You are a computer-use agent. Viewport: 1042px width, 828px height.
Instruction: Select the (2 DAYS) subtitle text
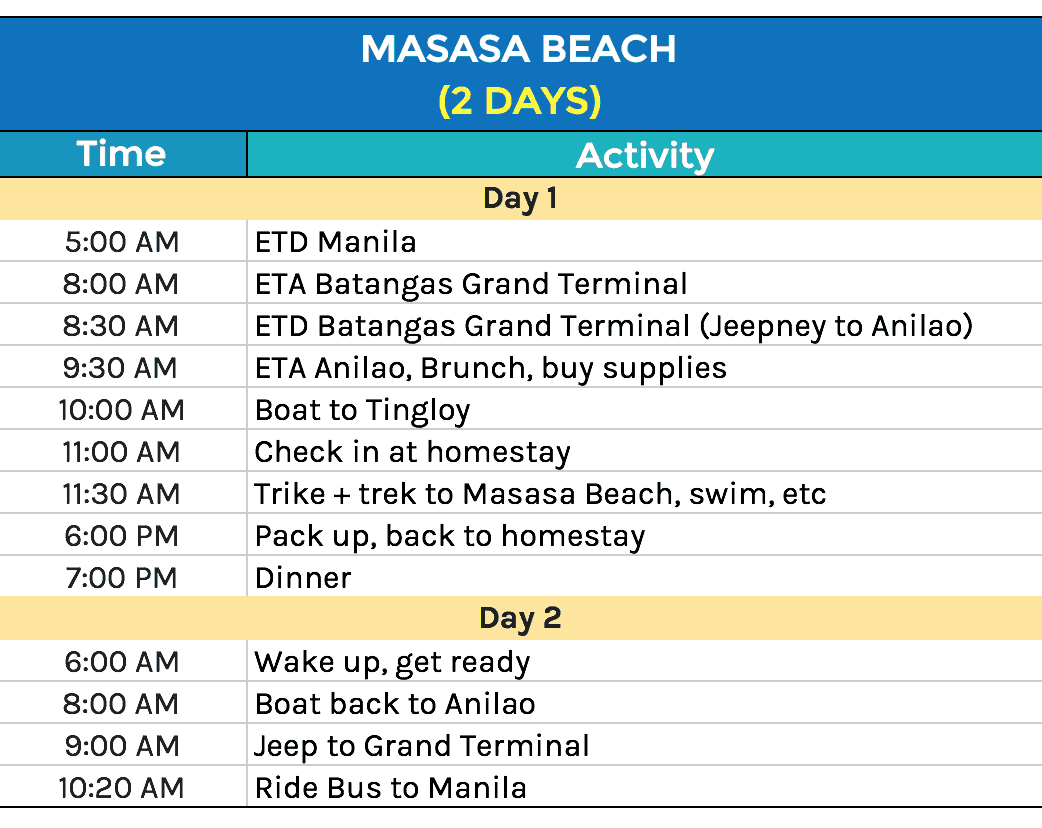click(x=519, y=101)
